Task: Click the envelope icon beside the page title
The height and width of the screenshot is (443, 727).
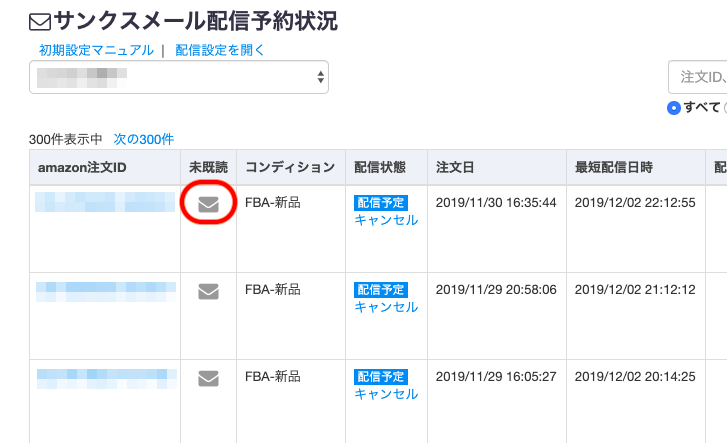Action: (40, 22)
